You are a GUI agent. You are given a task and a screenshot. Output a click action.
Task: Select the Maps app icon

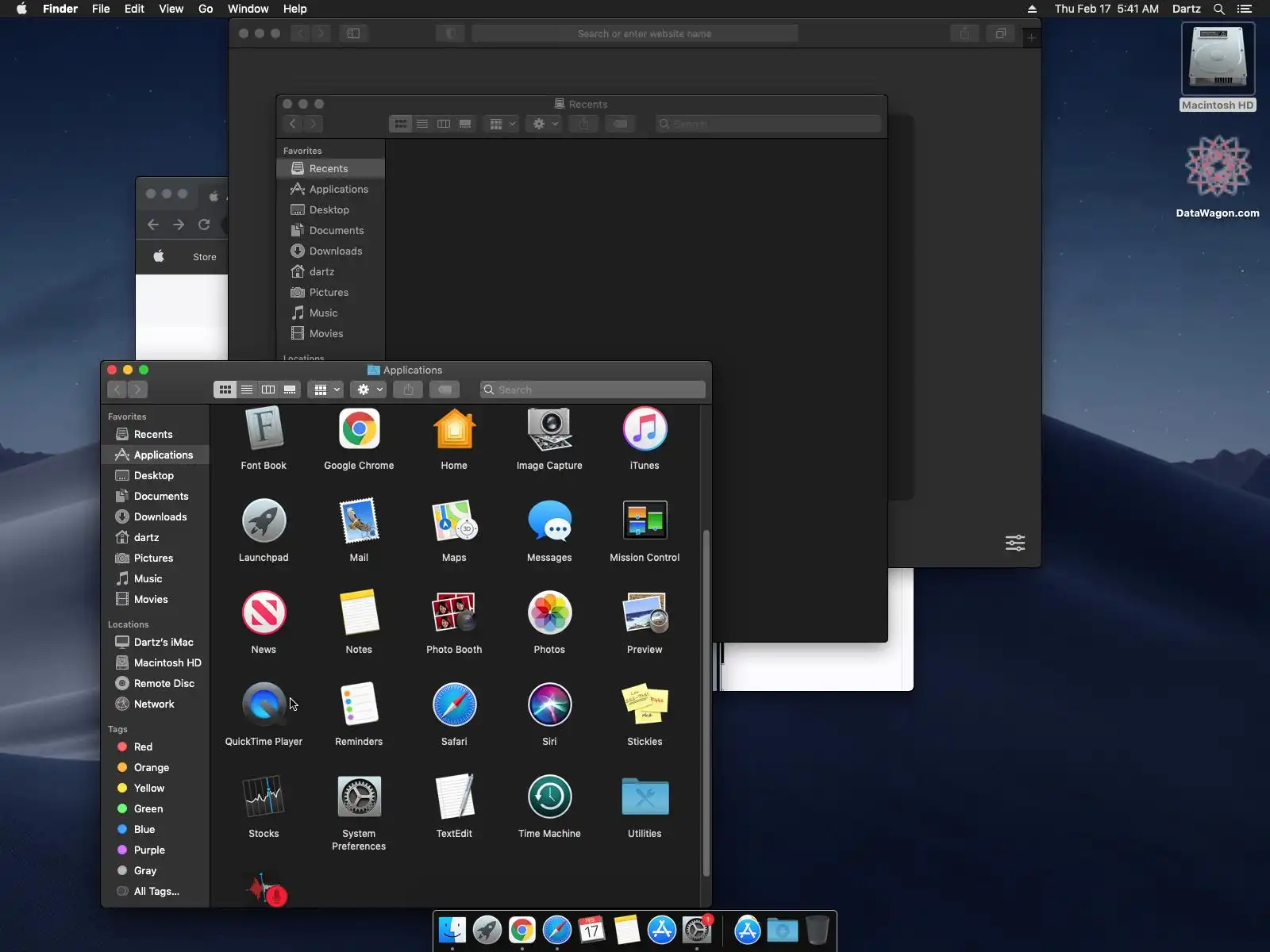point(454,521)
